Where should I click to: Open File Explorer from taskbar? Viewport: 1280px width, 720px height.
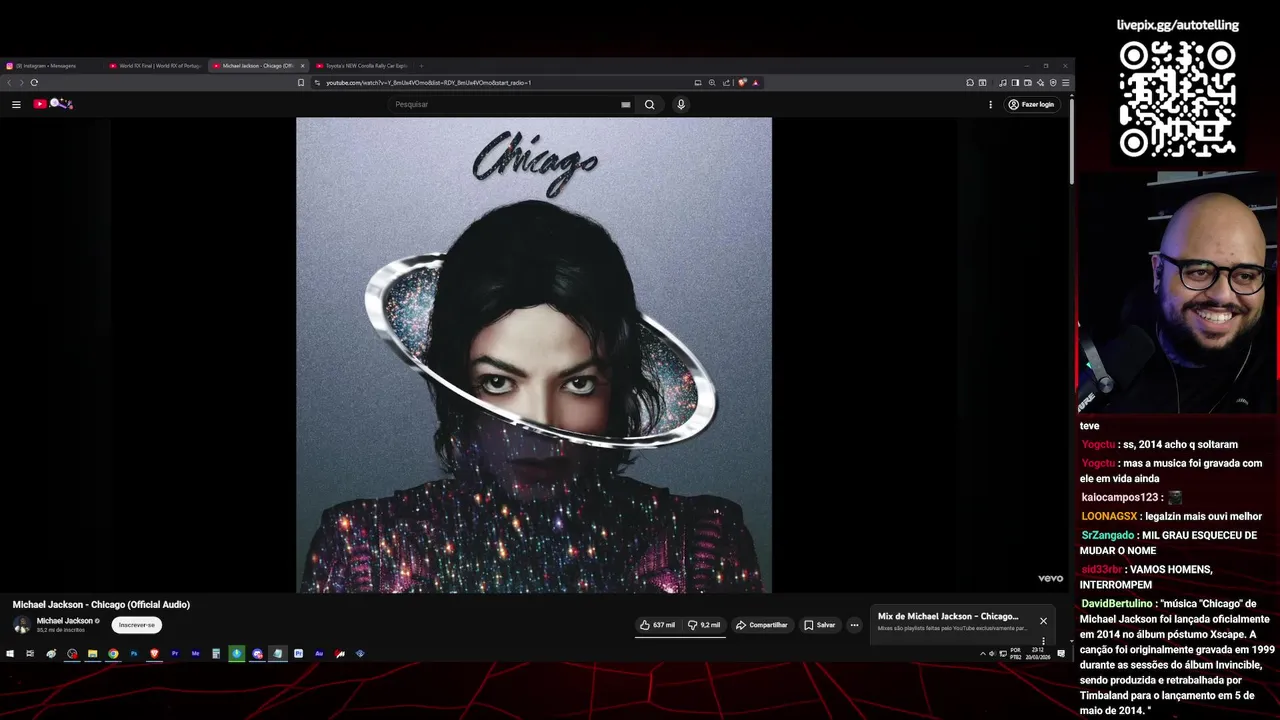pyautogui.click(x=92, y=654)
